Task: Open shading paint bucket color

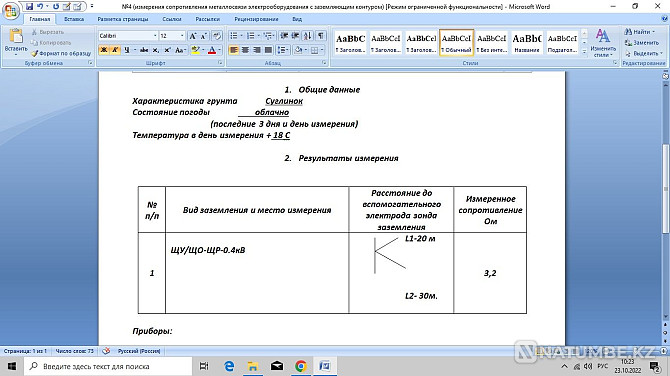Action: click(299, 50)
